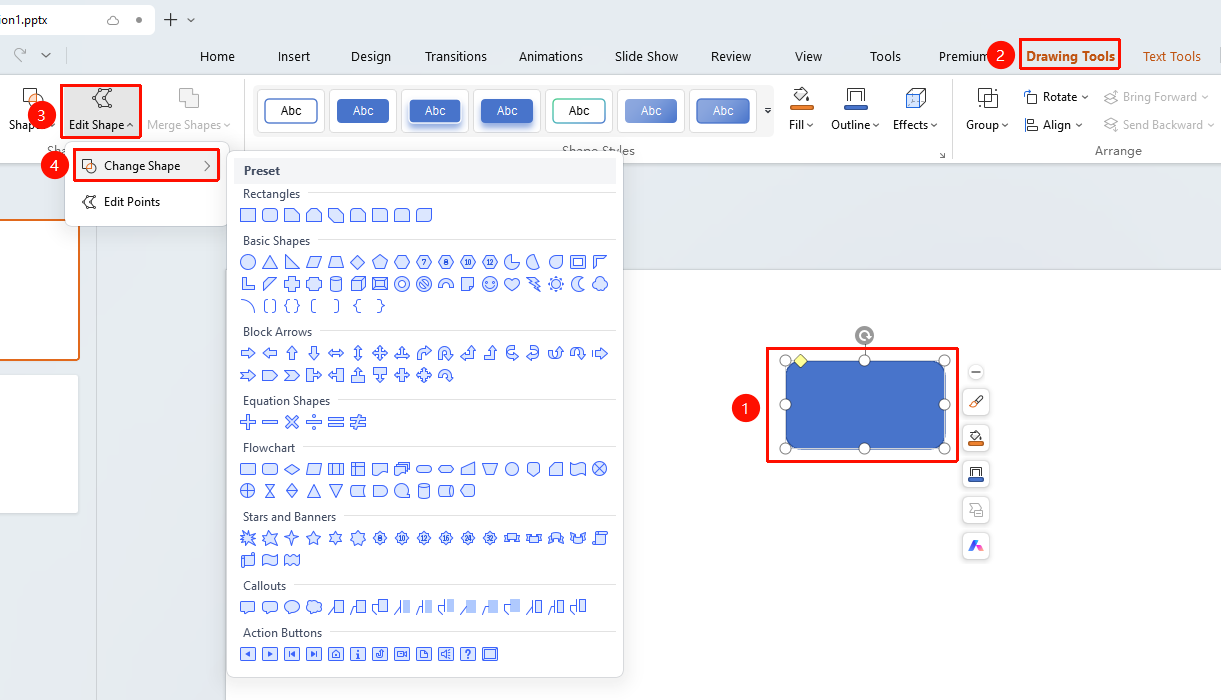Open the Rotate dropdown
The image size is (1221, 700).
(x=1056, y=97)
